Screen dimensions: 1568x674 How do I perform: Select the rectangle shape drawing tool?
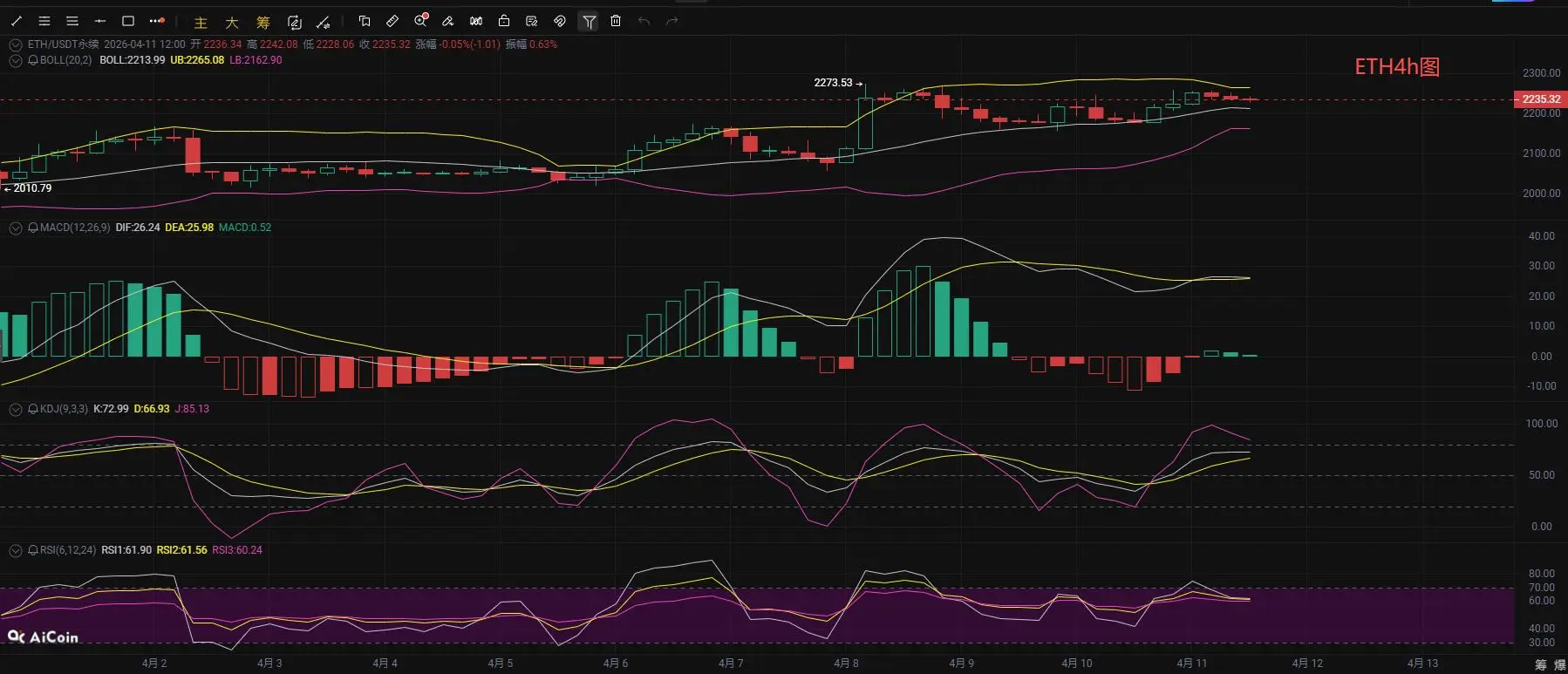[128, 21]
